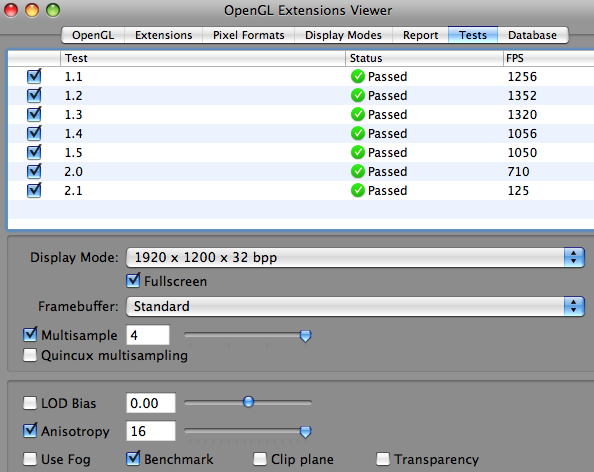Switch to the Report tab
The height and width of the screenshot is (472, 594).
pyautogui.click(x=420, y=35)
